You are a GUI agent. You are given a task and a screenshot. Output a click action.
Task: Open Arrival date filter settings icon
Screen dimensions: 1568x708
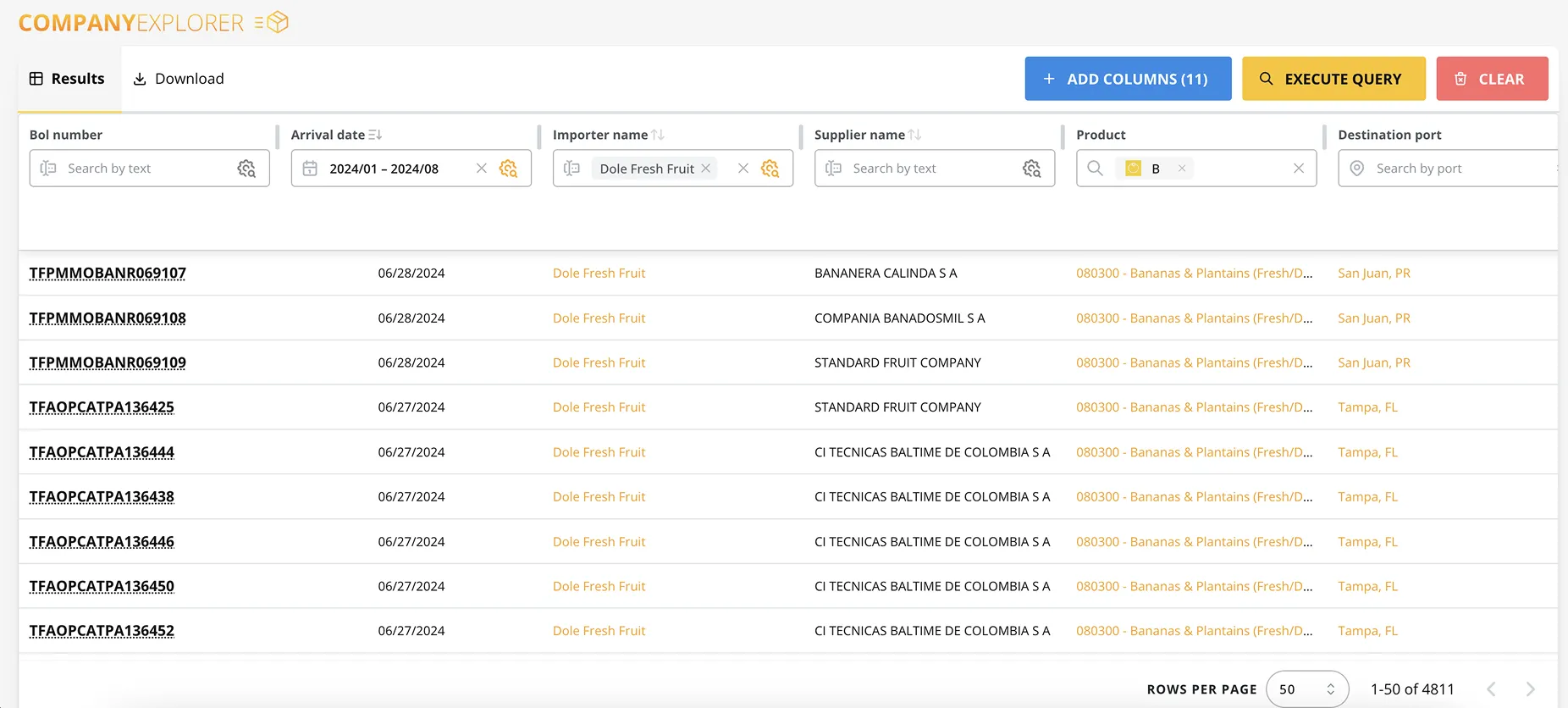coord(508,169)
